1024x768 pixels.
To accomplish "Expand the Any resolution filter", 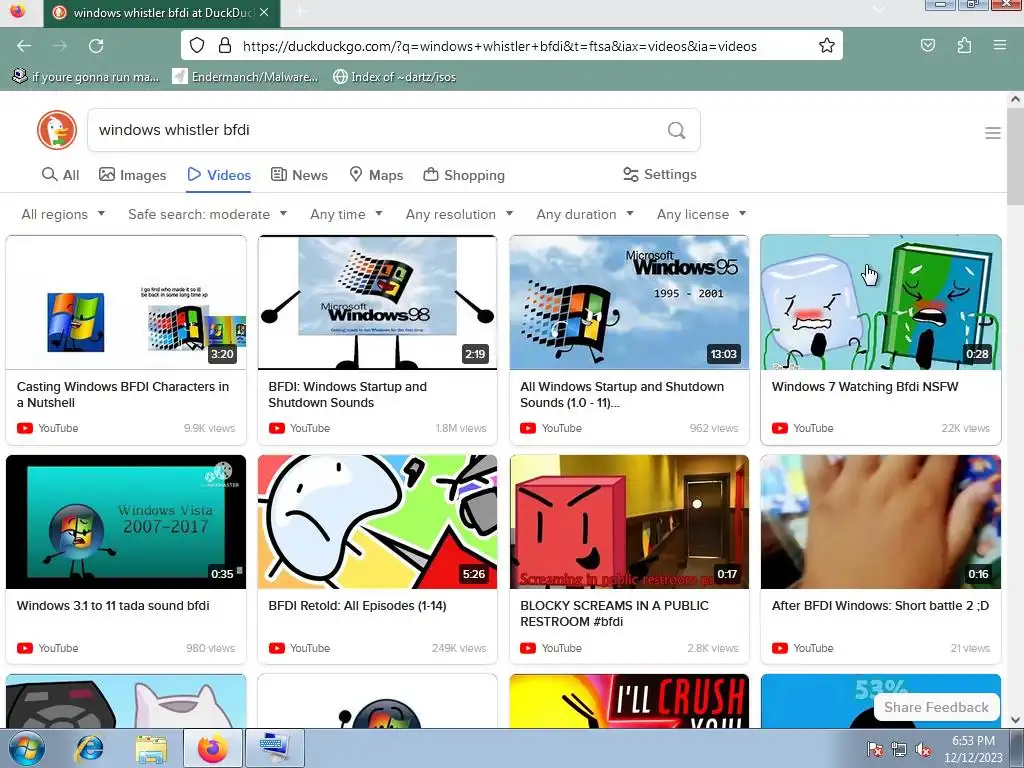I will pyautogui.click(x=460, y=214).
